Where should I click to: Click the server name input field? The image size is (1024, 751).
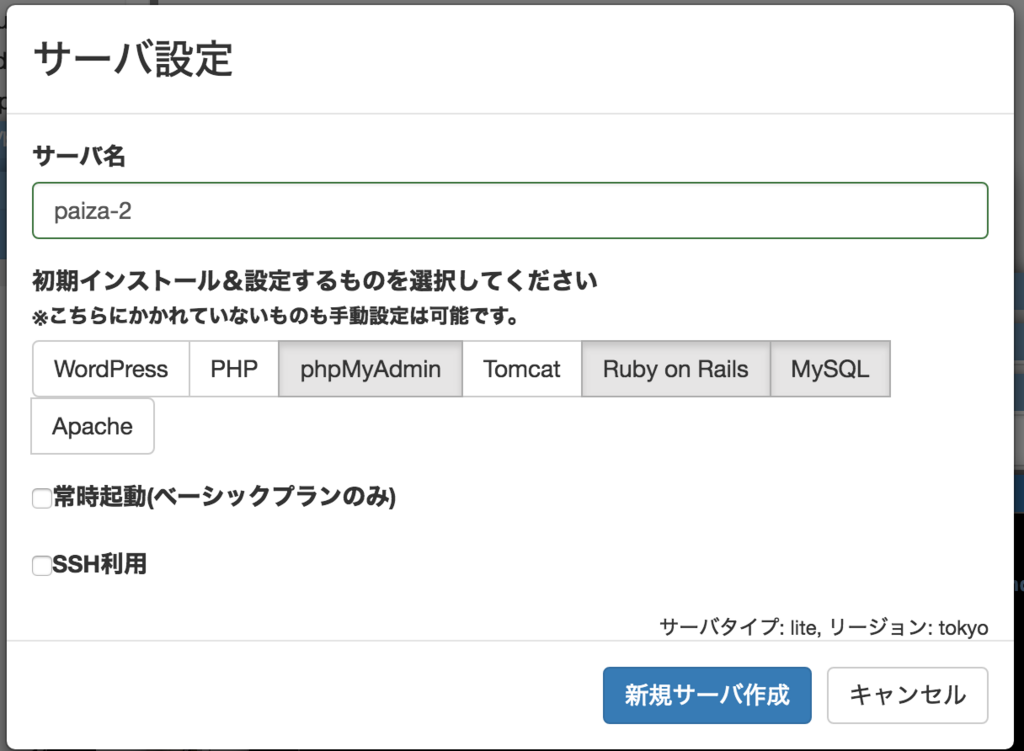click(x=510, y=210)
